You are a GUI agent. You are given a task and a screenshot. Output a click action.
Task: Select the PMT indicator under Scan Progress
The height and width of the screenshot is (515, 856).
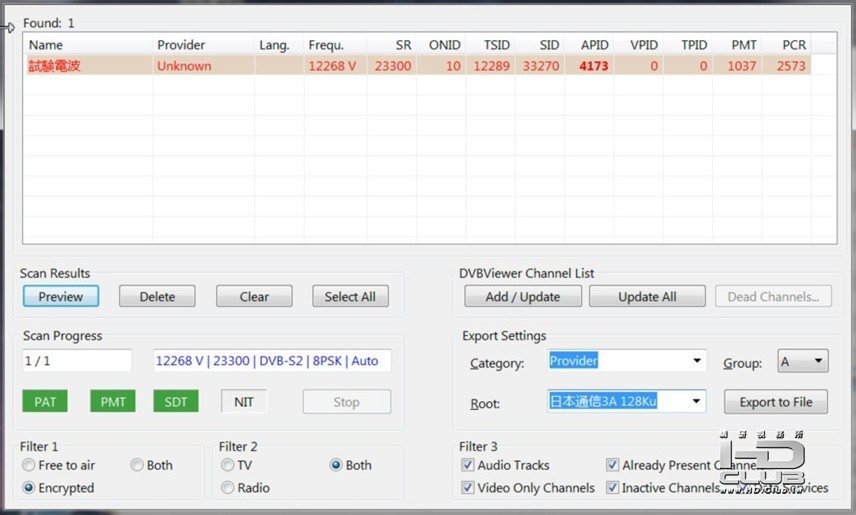[113, 401]
